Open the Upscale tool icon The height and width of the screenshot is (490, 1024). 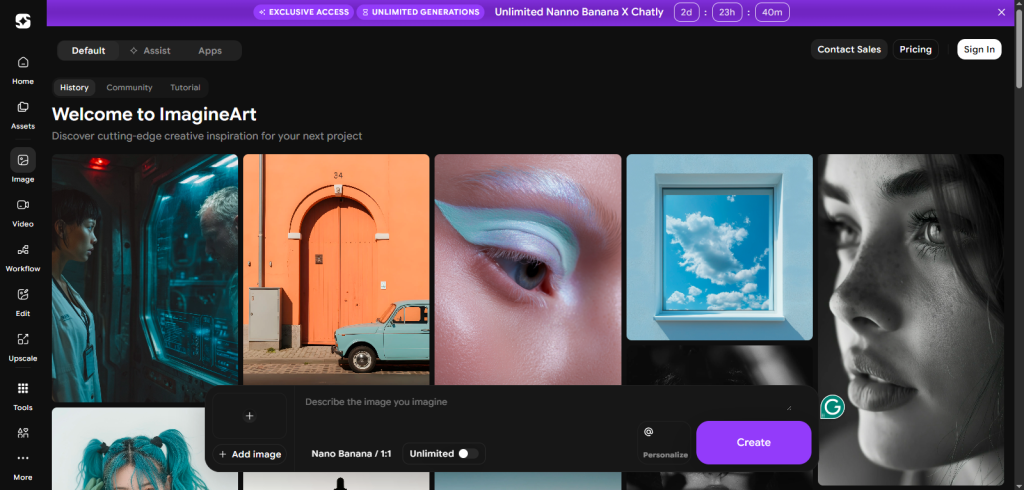(23, 340)
